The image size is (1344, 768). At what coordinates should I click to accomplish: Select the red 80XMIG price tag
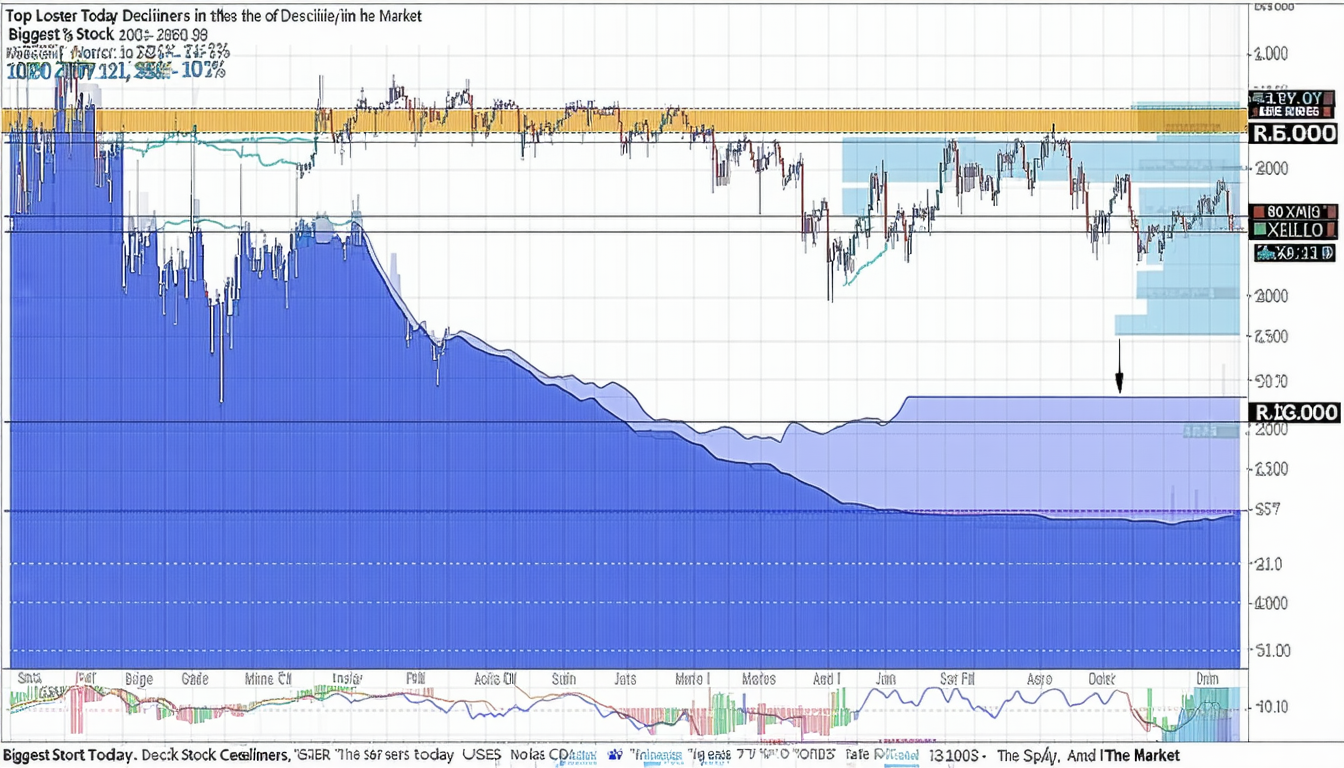click(x=1294, y=212)
